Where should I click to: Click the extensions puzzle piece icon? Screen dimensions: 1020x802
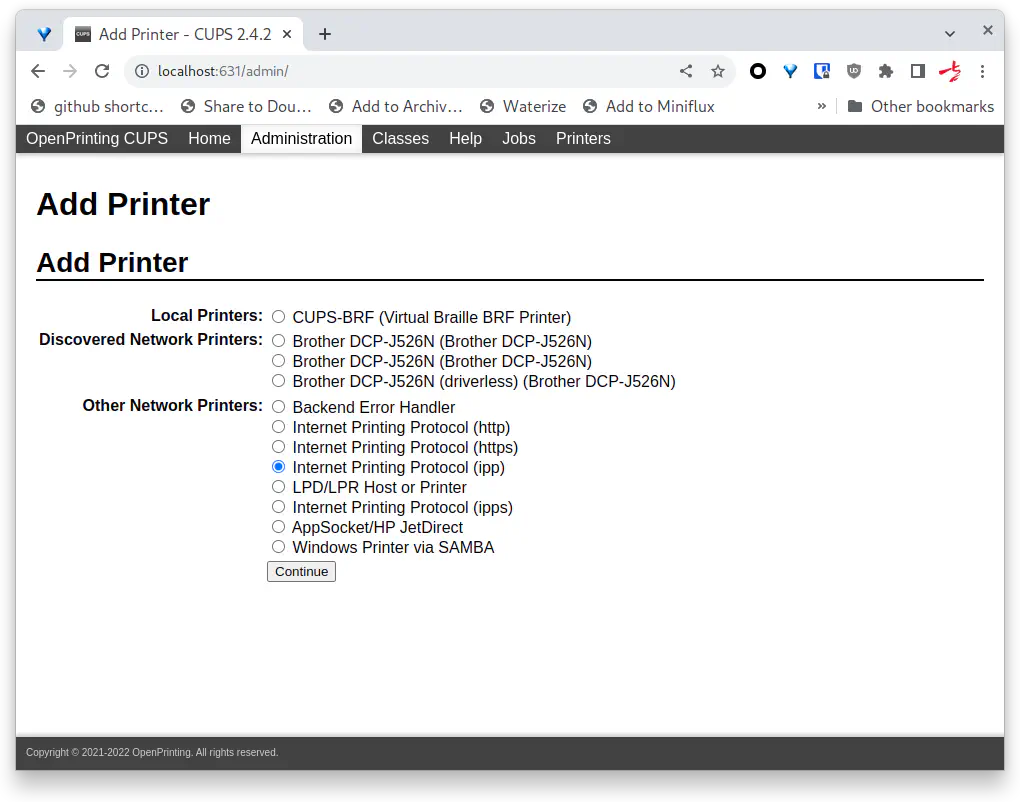coord(885,71)
